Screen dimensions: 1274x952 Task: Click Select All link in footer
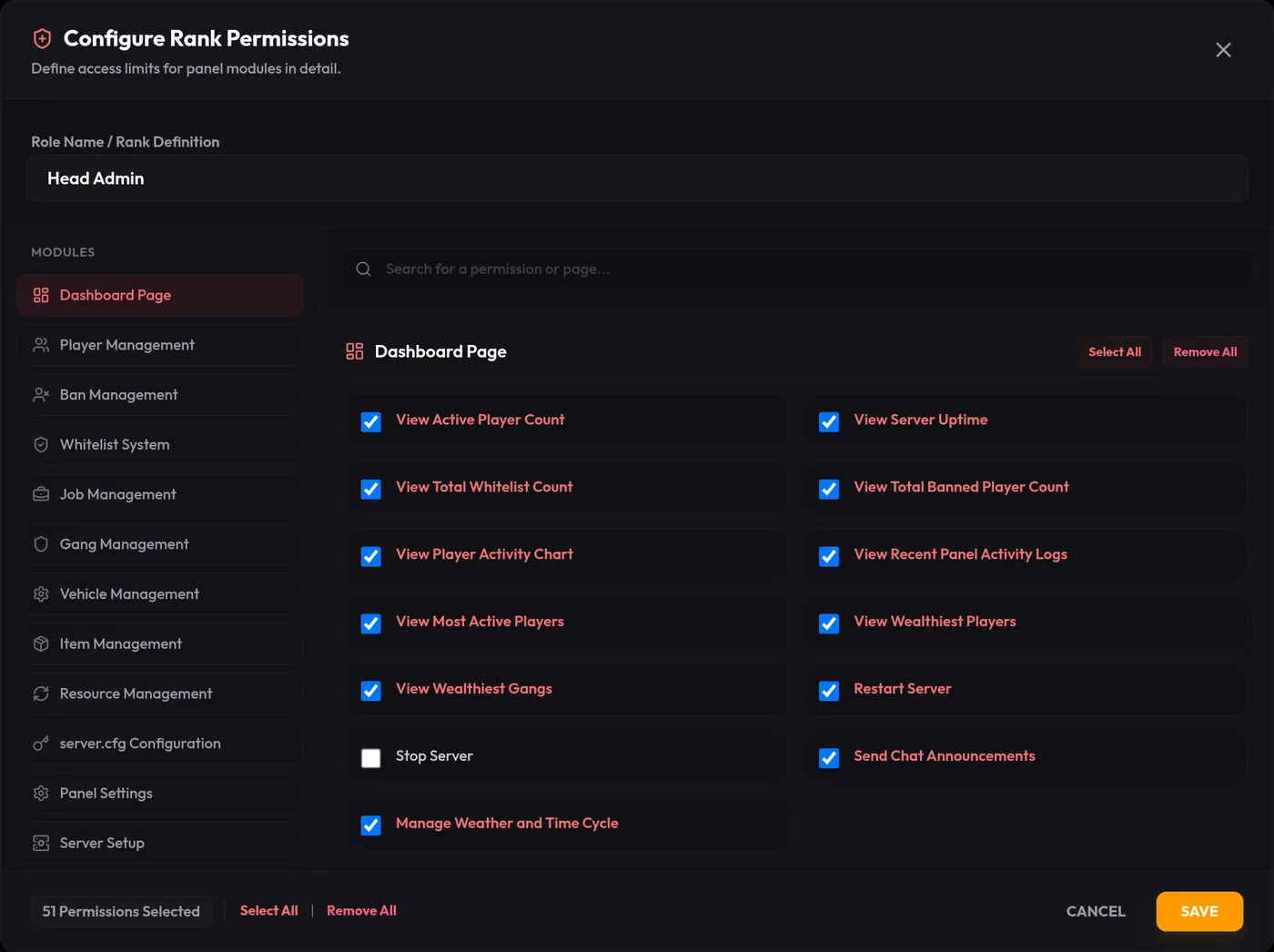coord(268,911)
